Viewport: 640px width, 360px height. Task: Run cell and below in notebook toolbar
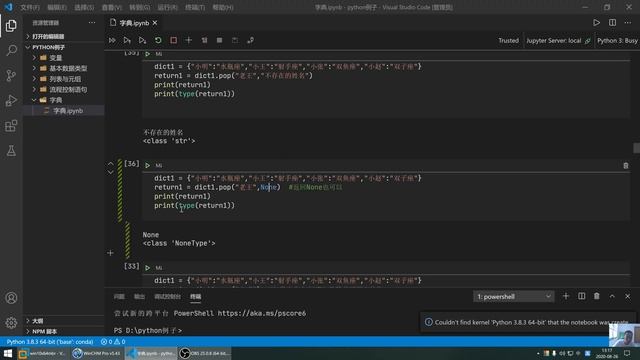coord(142,40)
